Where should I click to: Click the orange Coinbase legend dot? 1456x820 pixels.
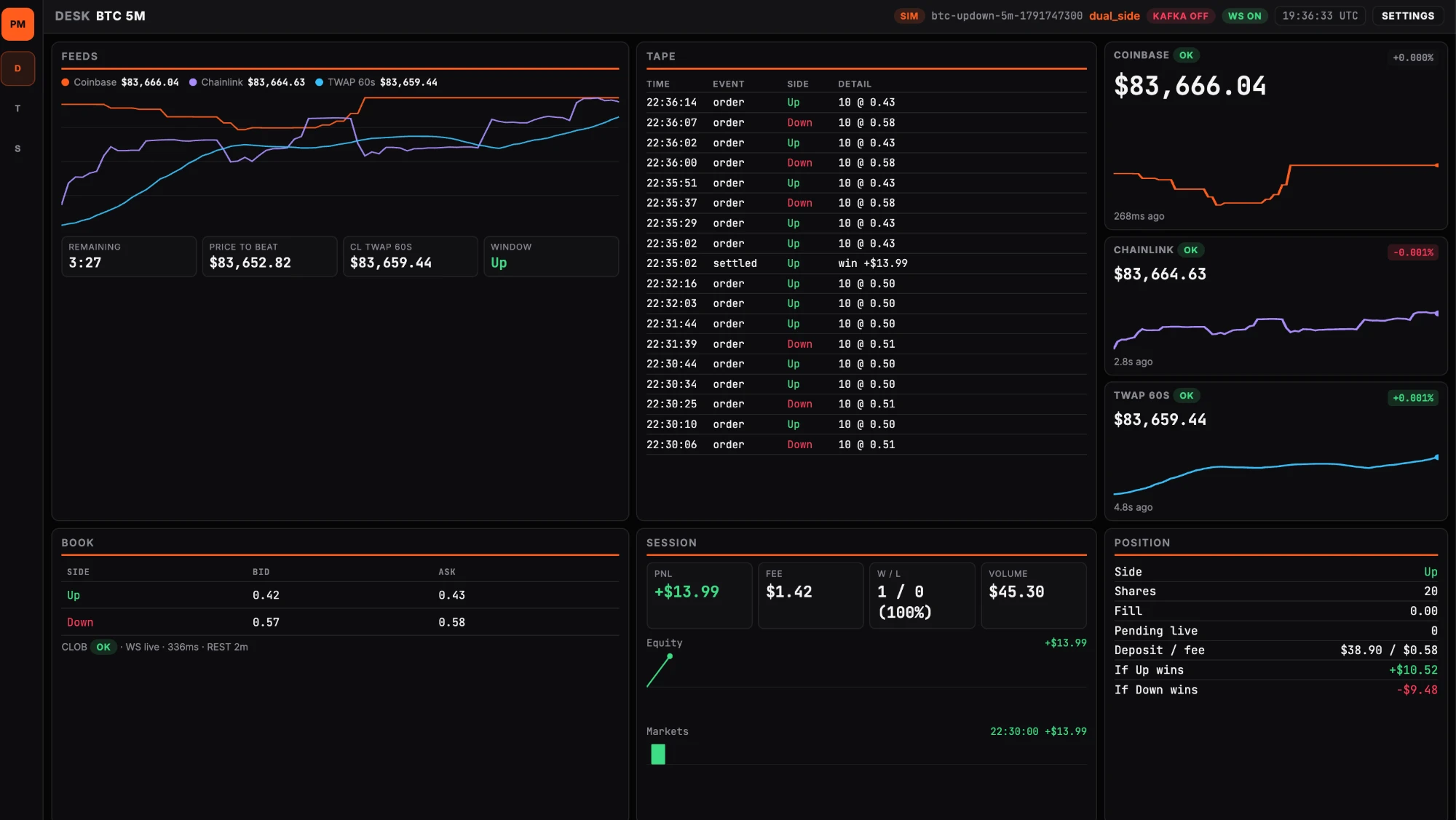(x=66, y=82)
